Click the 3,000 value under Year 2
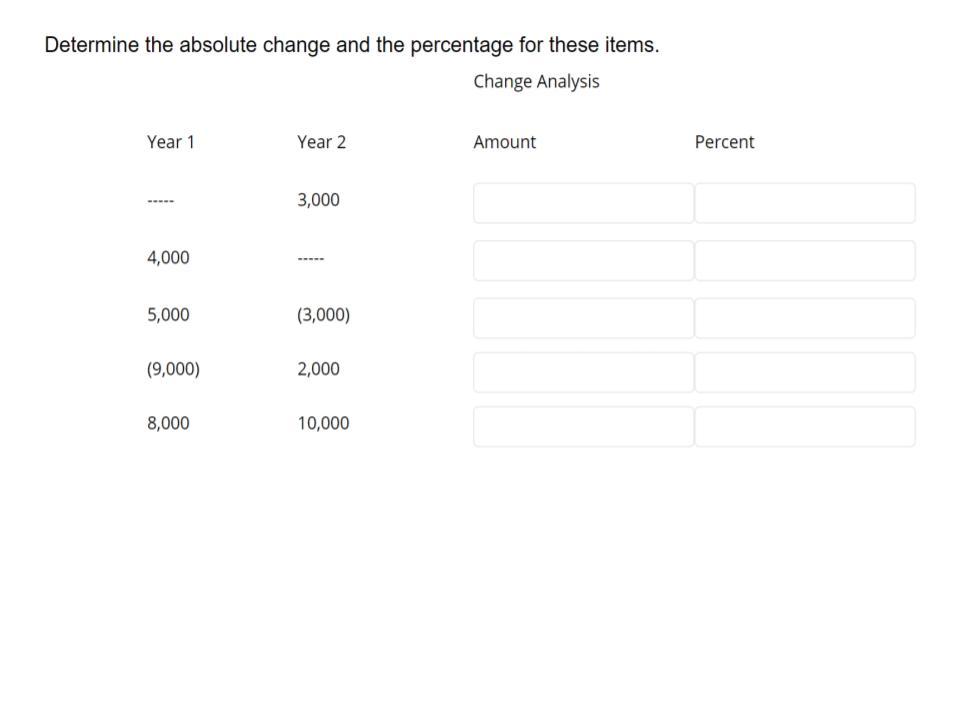This screenshot has width=960, height=720. (x=318, y=199)
